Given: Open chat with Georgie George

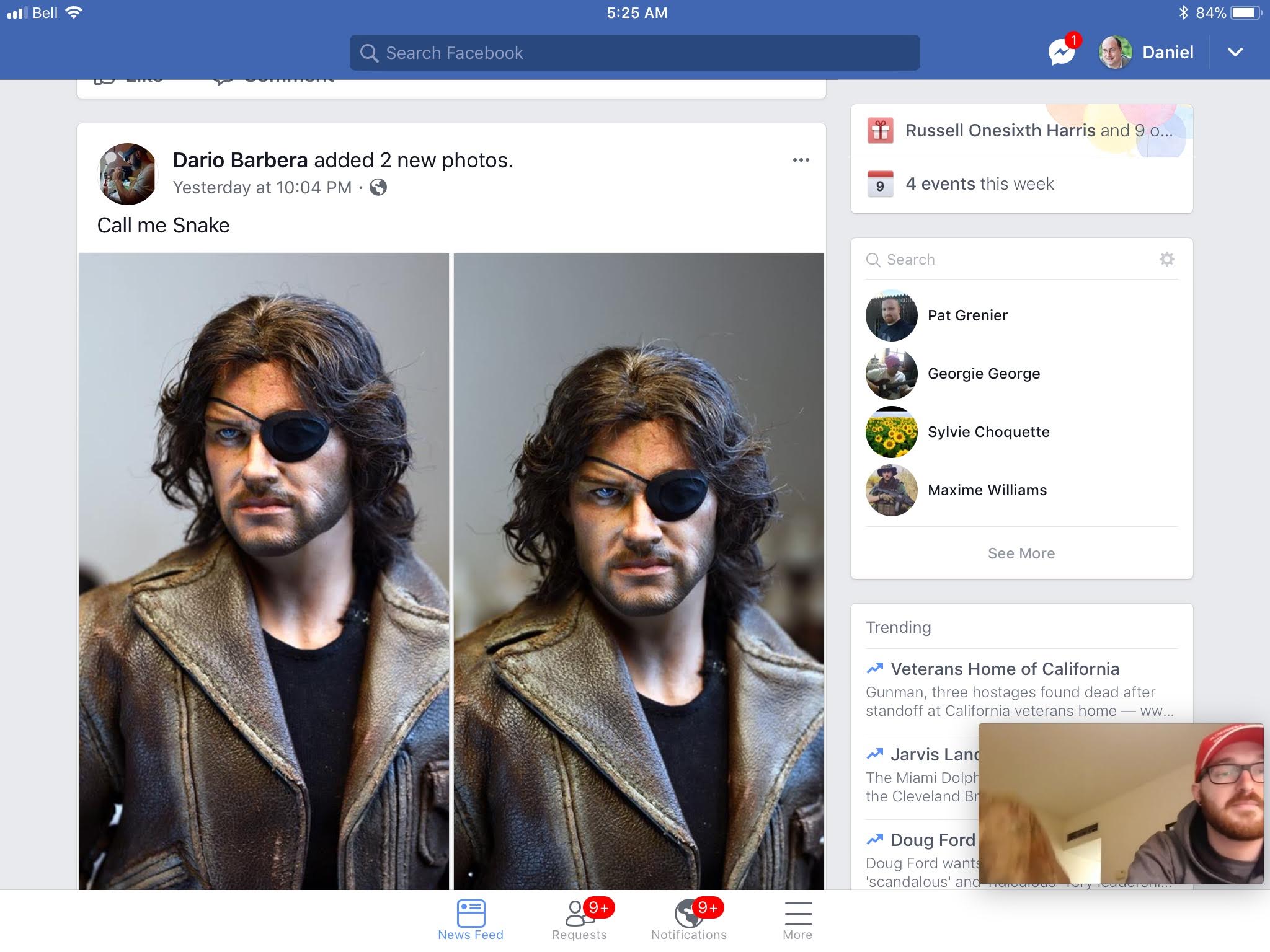Looking at the screenshot, I should point(1022,374).
